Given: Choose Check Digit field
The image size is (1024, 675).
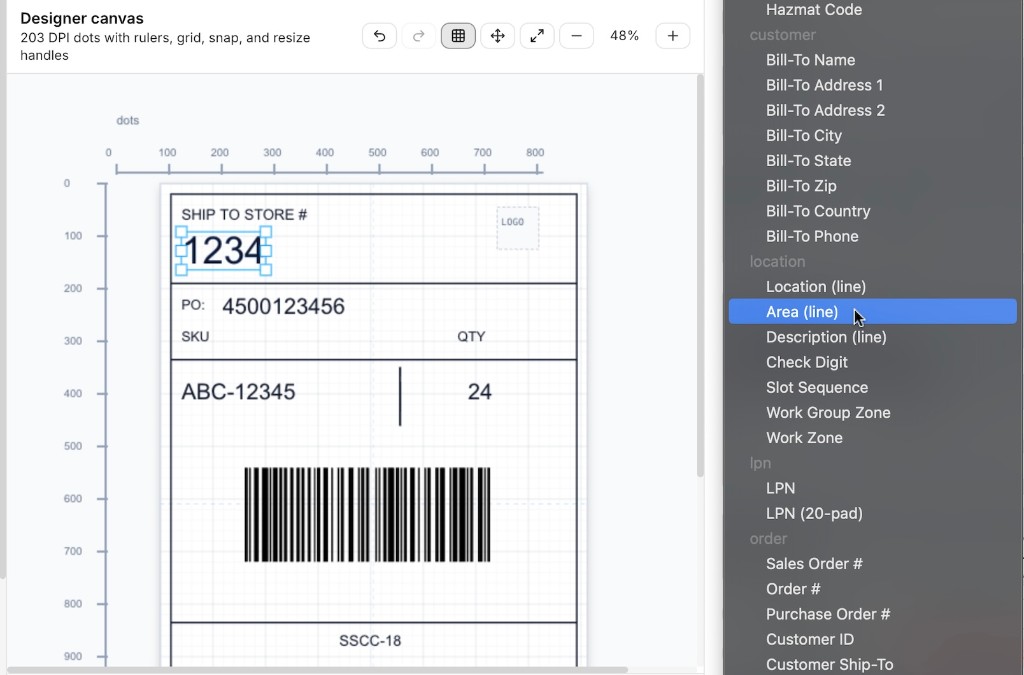Looking at the screenshot, I should (x=872, y=362).
